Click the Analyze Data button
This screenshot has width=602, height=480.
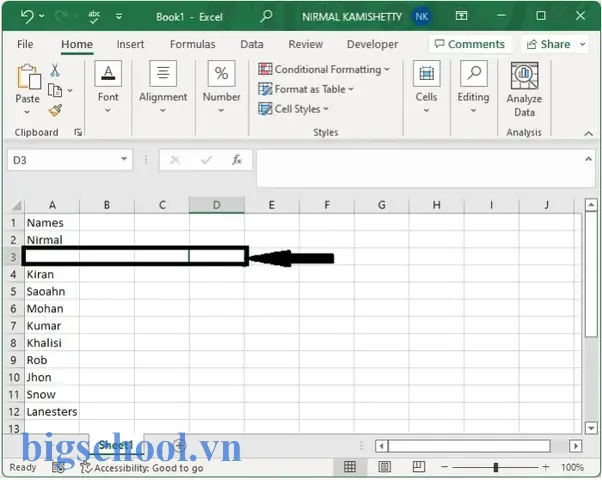click(x=524, y=90)
